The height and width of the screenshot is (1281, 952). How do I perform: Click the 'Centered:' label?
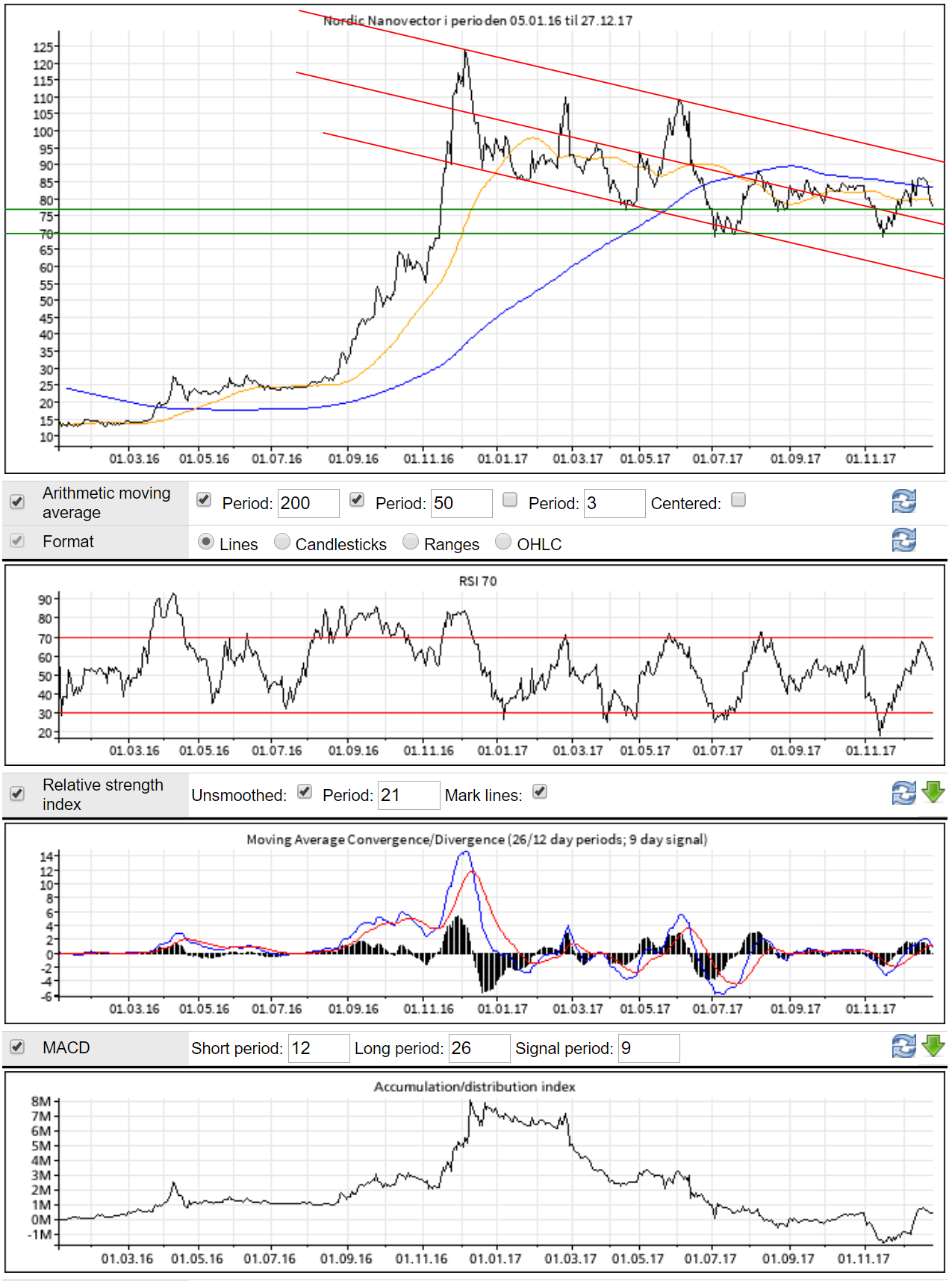[686, 503]
